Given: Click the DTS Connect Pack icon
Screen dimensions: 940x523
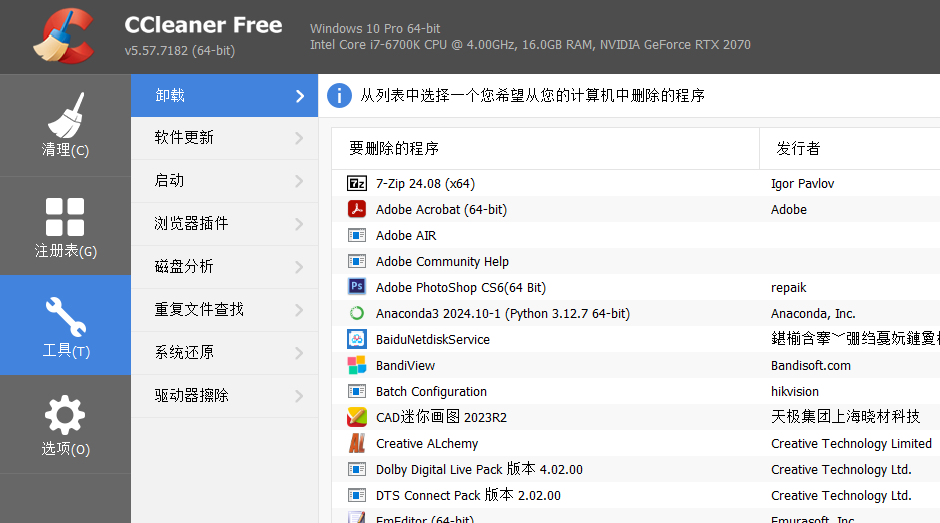Looking at the screenshot, I should tap(357, 495).
